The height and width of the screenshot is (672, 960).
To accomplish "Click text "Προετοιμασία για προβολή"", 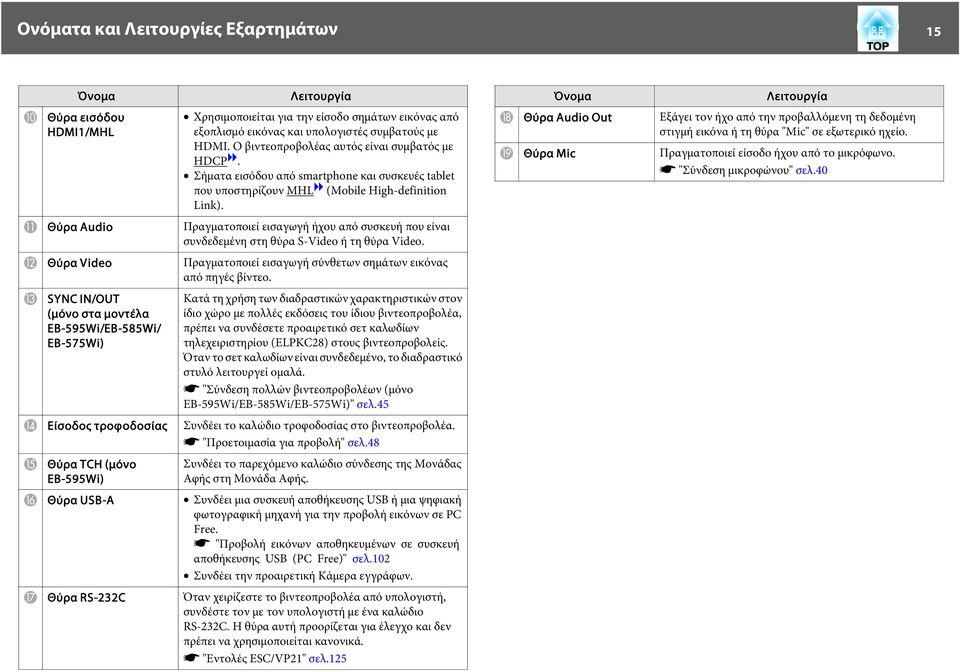I will (273, 442).
